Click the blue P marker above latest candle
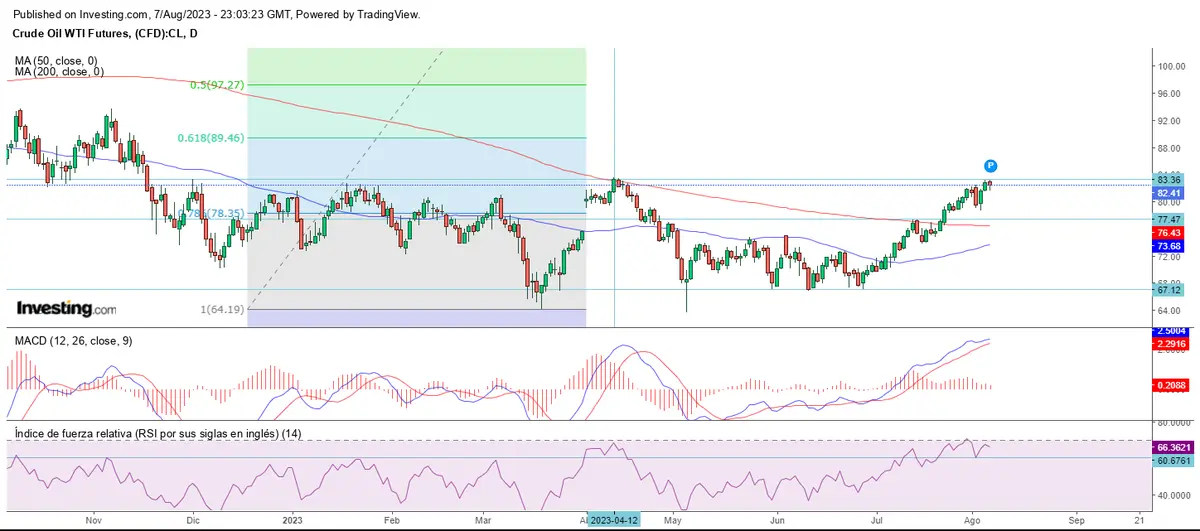1200x531 pixels. click(990, 165)
